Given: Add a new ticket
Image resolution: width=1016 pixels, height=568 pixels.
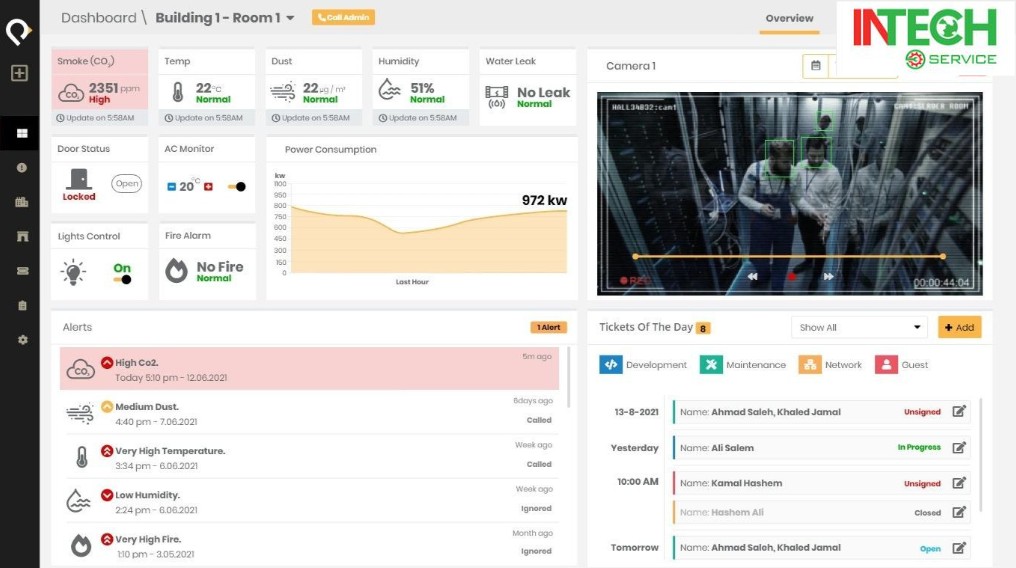Looking at the screenshot, I should click(960, 328).
